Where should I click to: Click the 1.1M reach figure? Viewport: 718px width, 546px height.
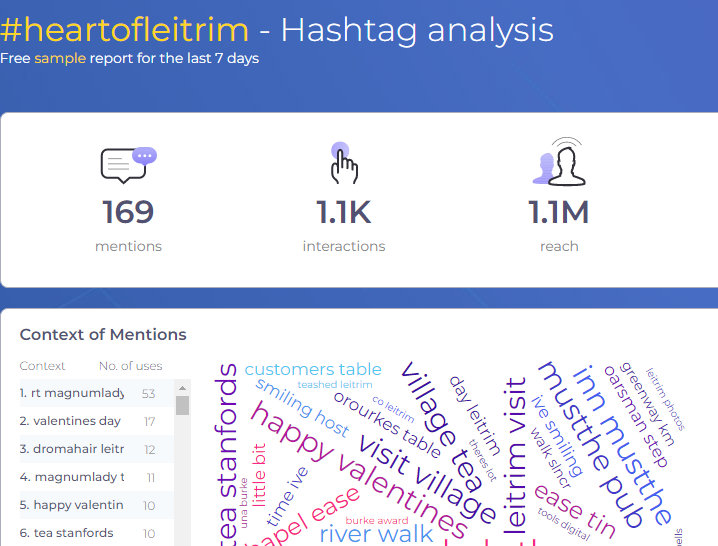[559, 212]
